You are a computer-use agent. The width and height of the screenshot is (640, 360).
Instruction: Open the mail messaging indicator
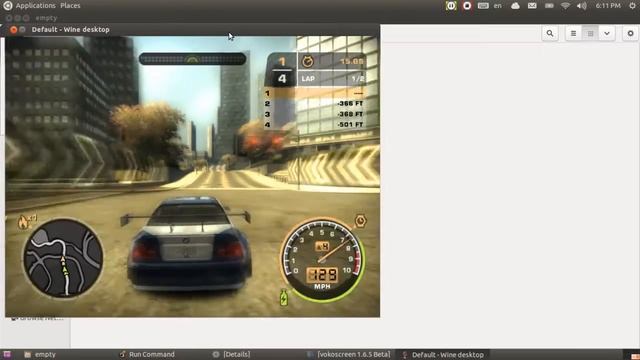[532, 6]
